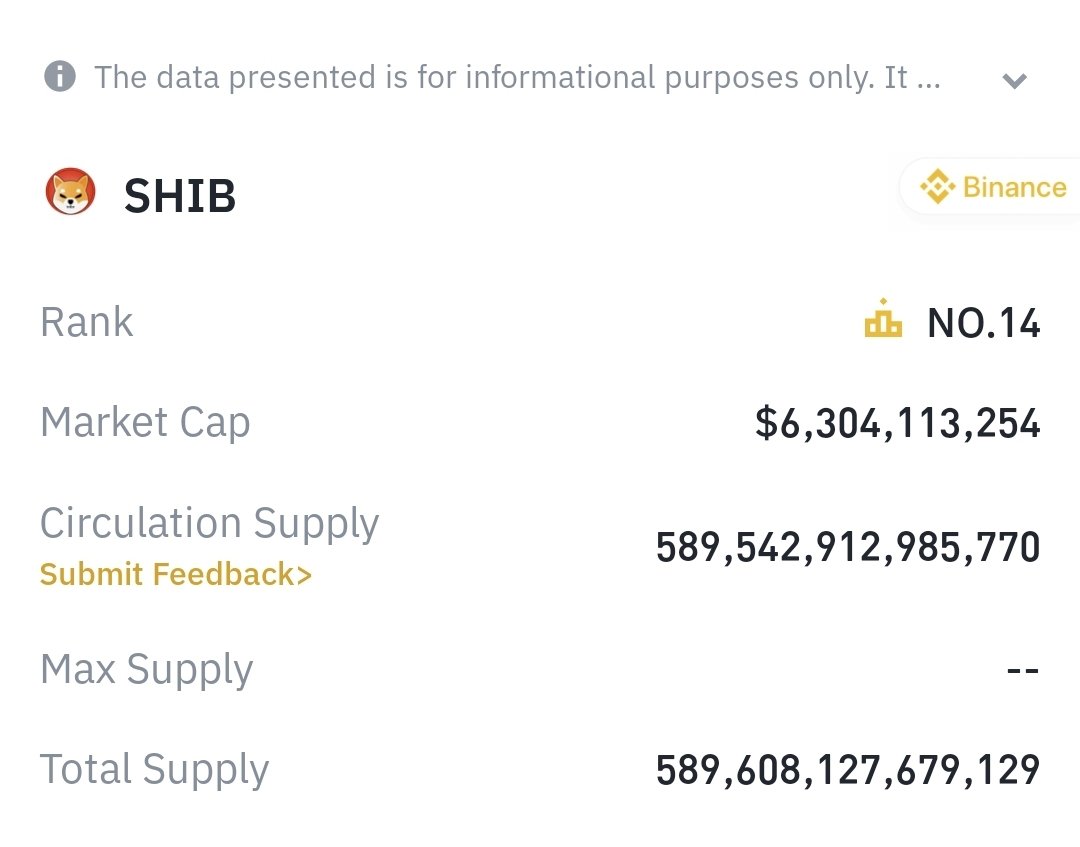Select the NO.14 rank value
Image resolution: width=1080 pixels, height=847 pixels.
coord(984,323)
